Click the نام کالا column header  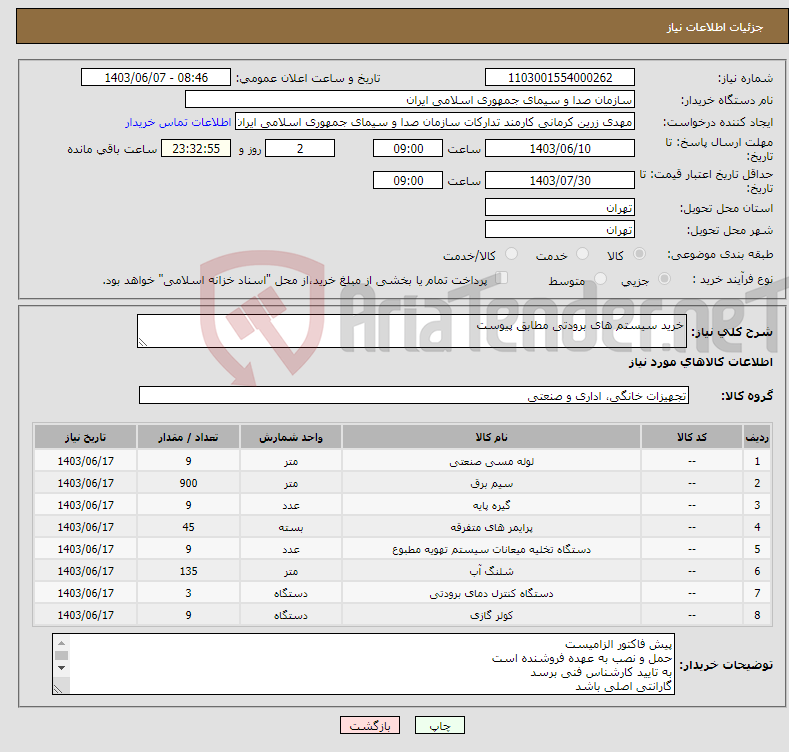coord(491,437)
